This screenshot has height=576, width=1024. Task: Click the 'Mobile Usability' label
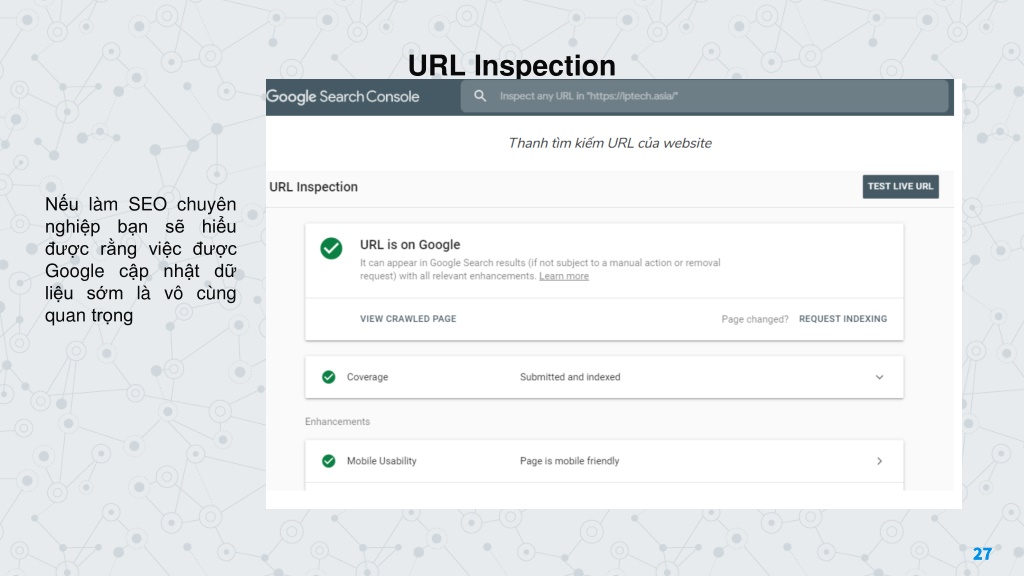381,461
